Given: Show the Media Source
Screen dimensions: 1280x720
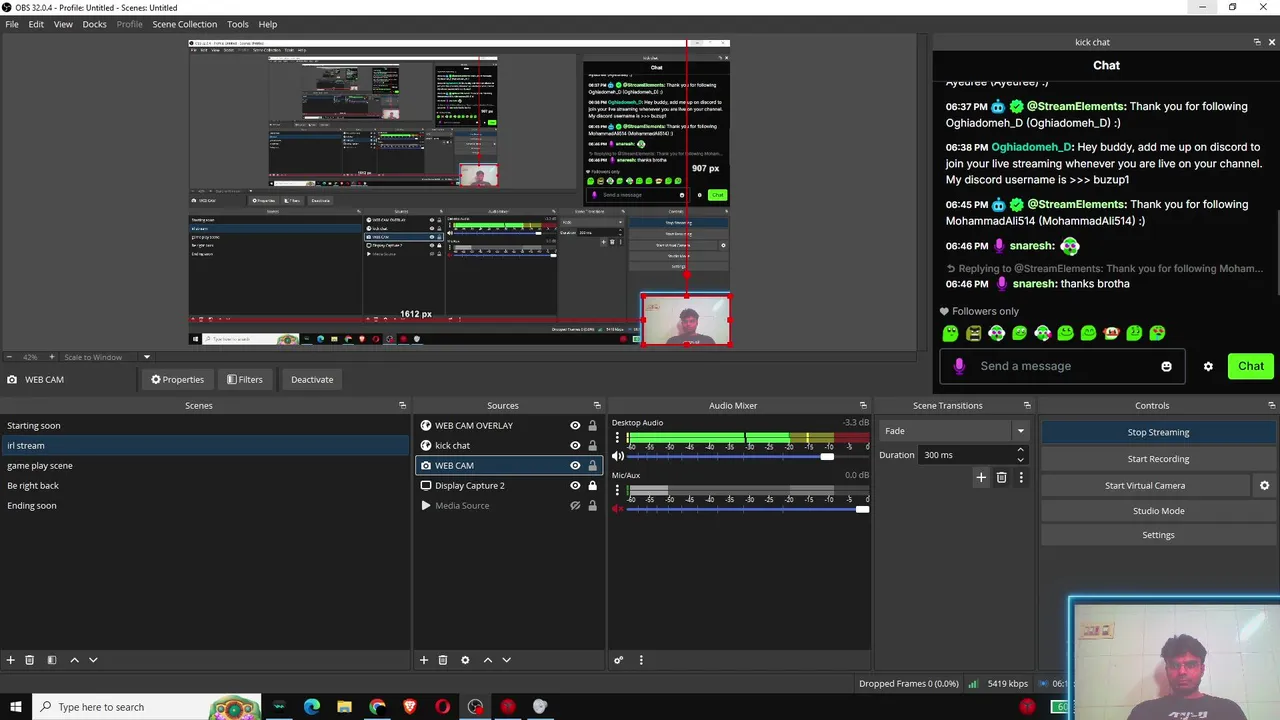Looking at the screenshot, I should click(575, 505).
